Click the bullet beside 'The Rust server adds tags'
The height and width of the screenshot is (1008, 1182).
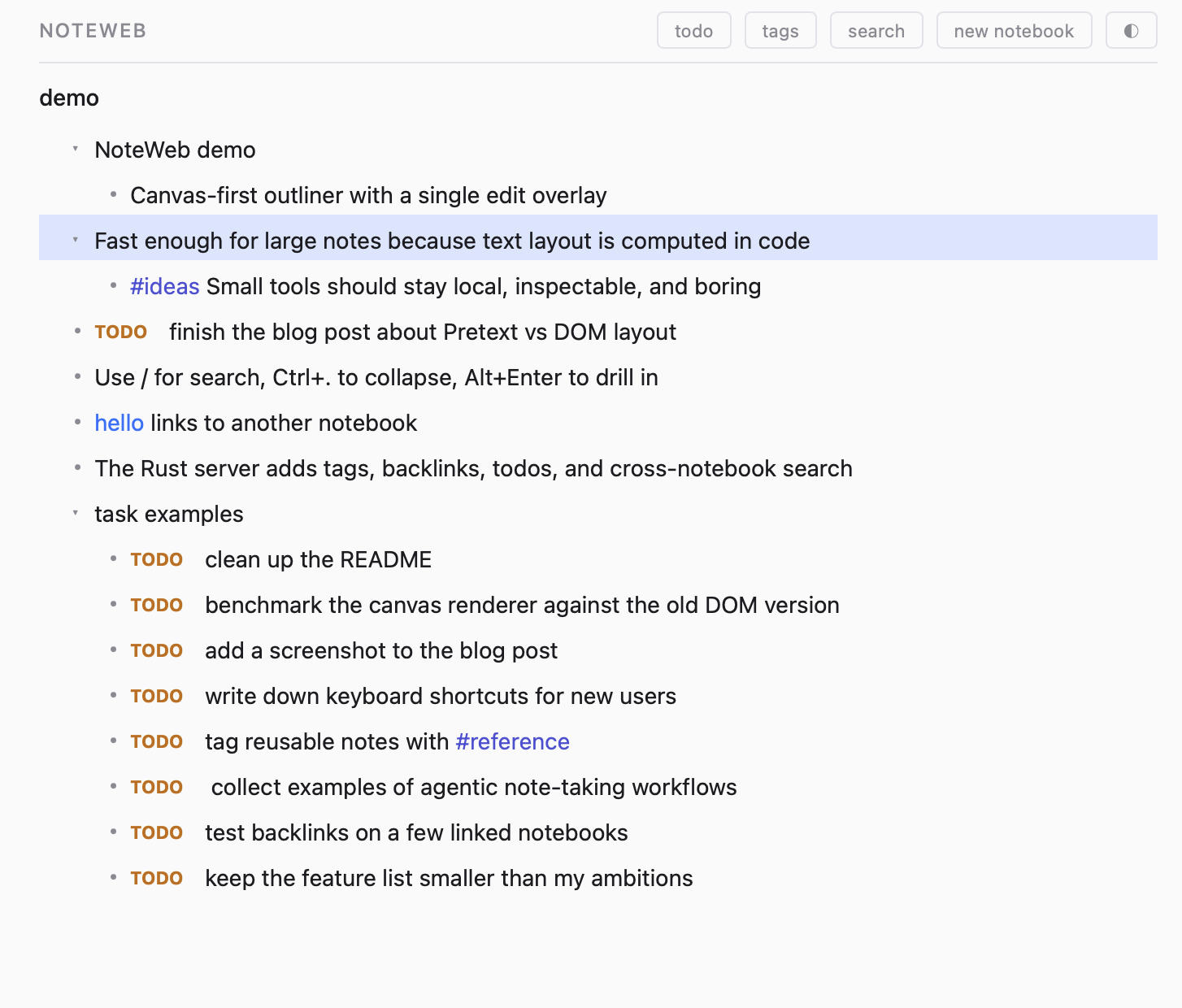pyautogui.click(x=77, y=468)
